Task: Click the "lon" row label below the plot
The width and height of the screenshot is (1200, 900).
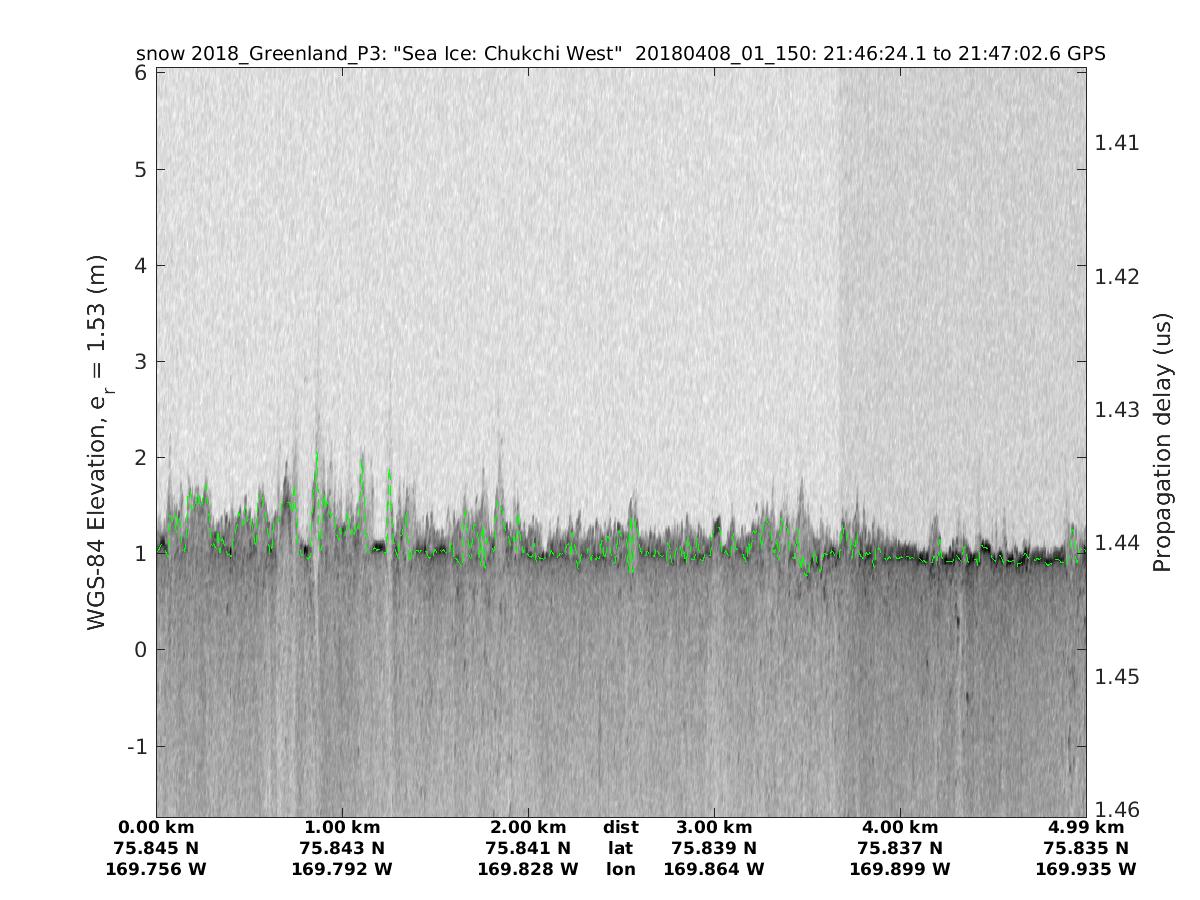Action: pos(621,869)
